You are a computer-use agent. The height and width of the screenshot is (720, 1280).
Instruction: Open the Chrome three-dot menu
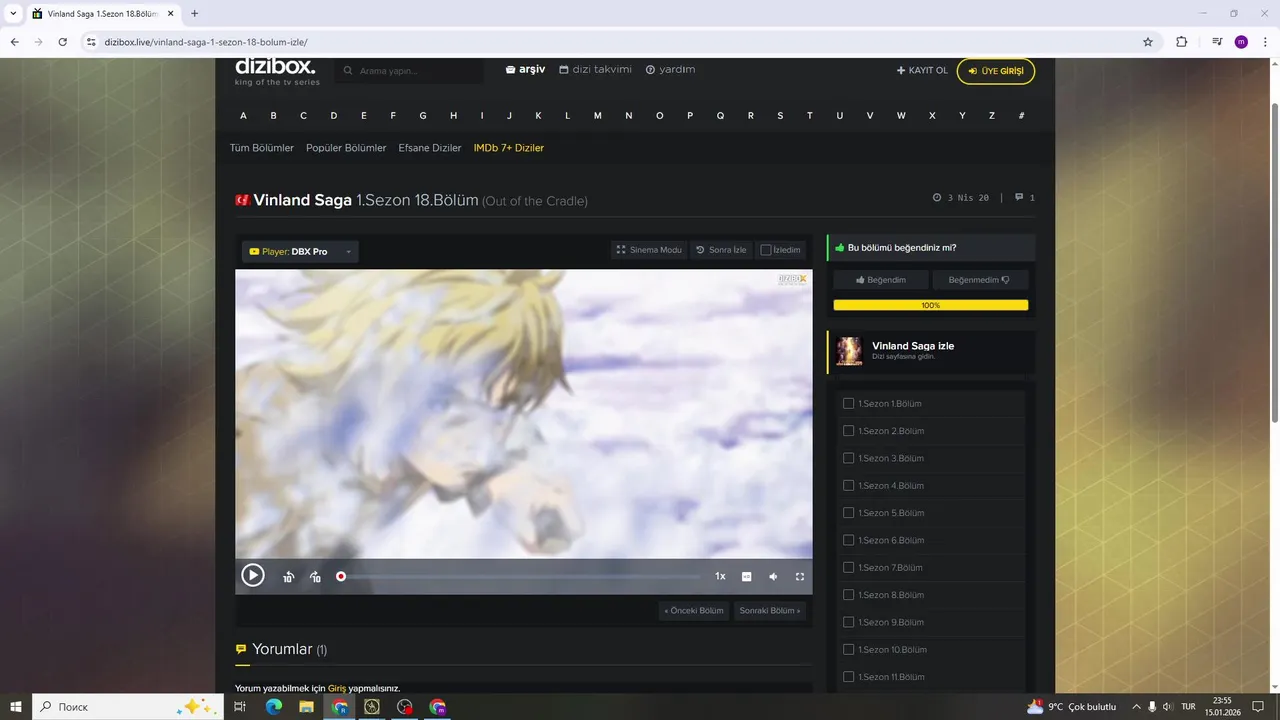pyautogui.click(x=1264, y=42)
